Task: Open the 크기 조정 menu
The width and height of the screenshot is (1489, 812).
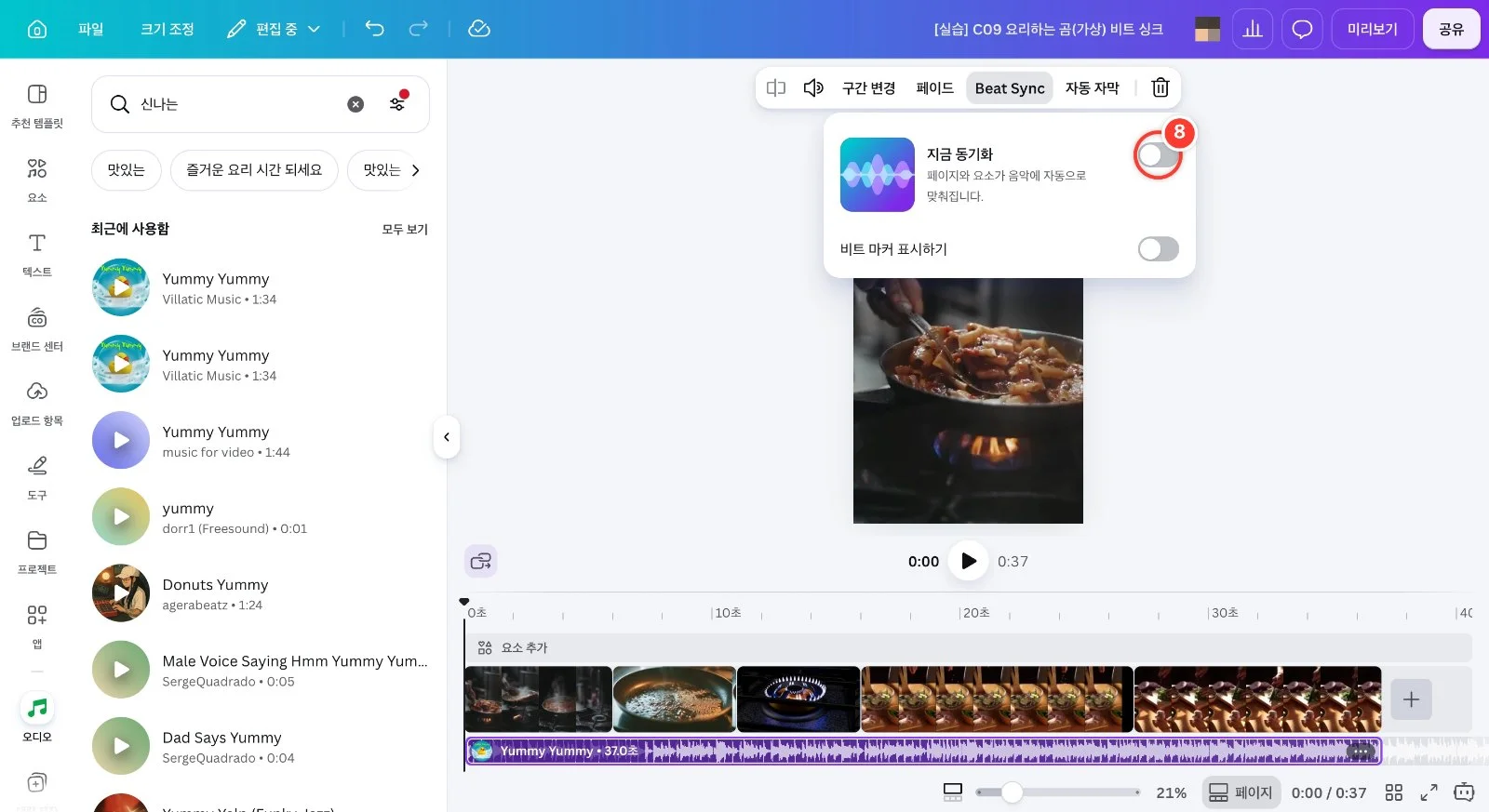Action: click(x=168, y=29)
